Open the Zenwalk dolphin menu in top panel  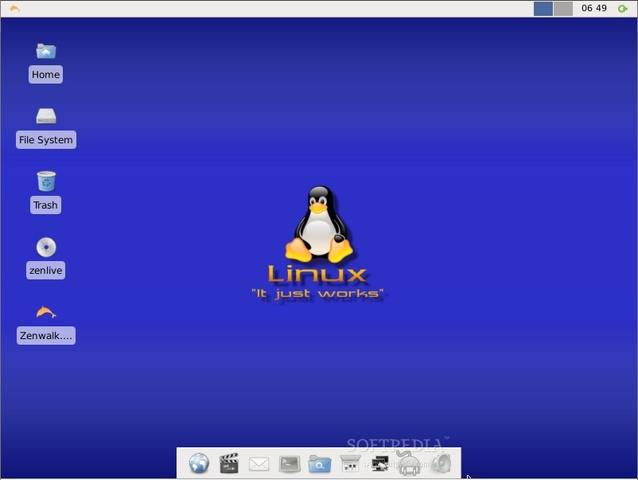[14, 8]
